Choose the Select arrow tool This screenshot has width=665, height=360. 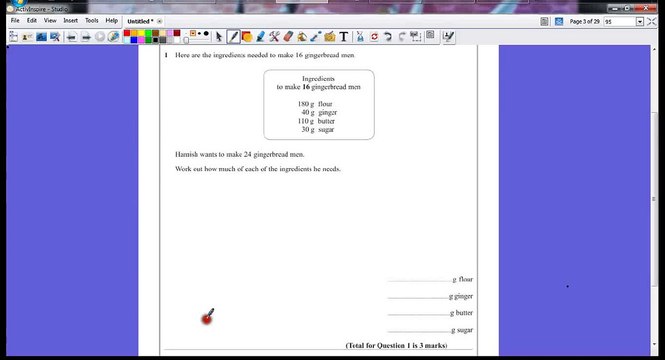tap(219, 37)
